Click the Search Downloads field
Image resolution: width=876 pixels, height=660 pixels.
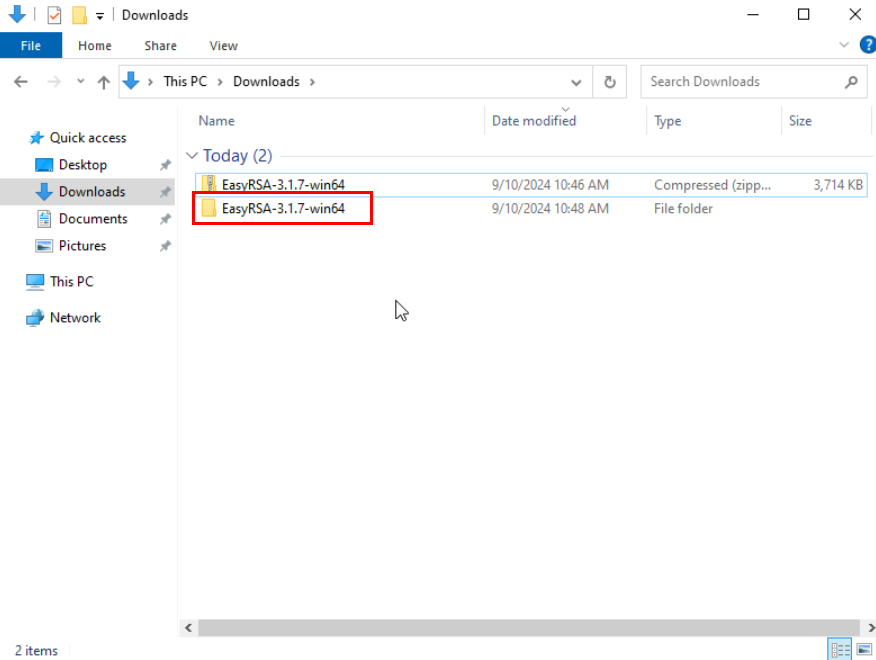(745, 82)
